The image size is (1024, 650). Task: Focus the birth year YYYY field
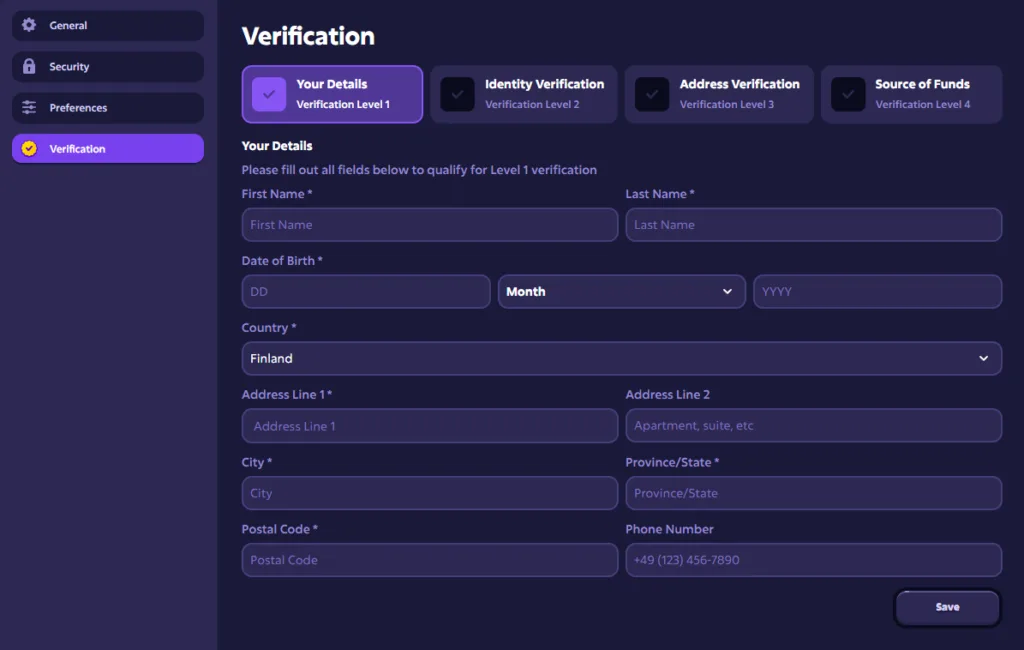pyautogui.click(x=877, y=292)
